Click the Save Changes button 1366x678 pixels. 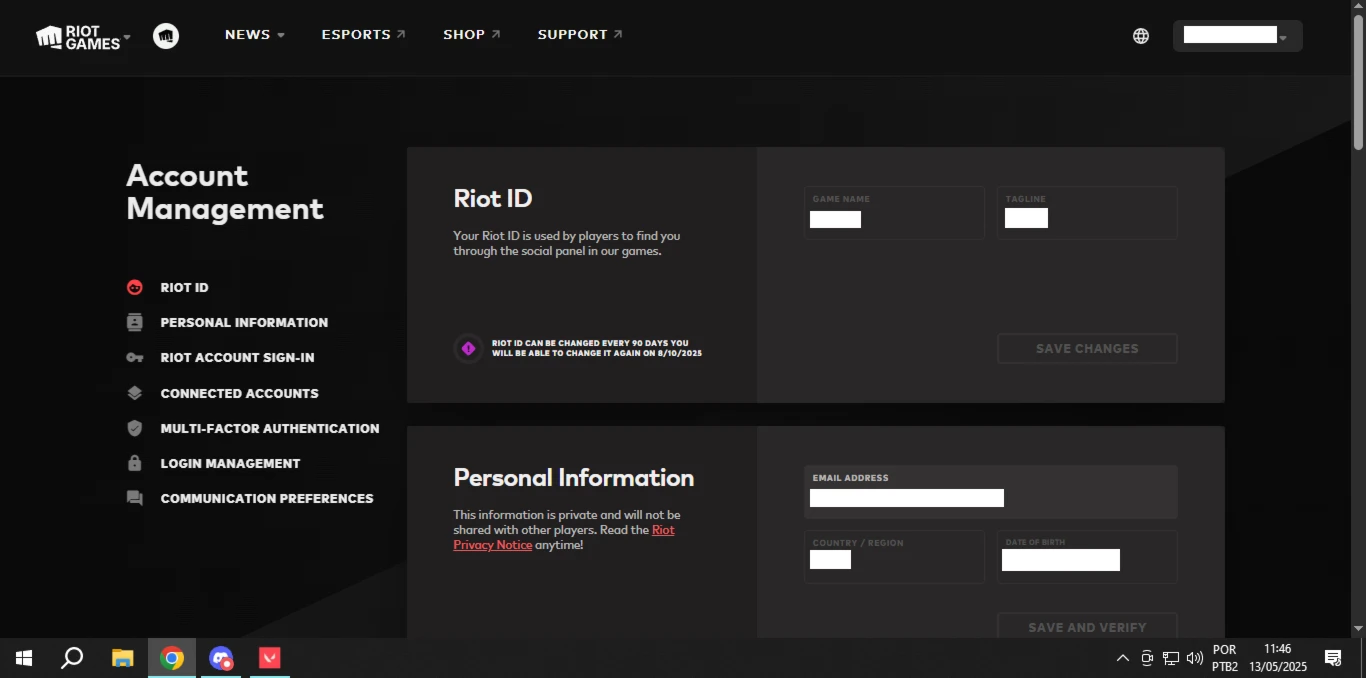1087,349
